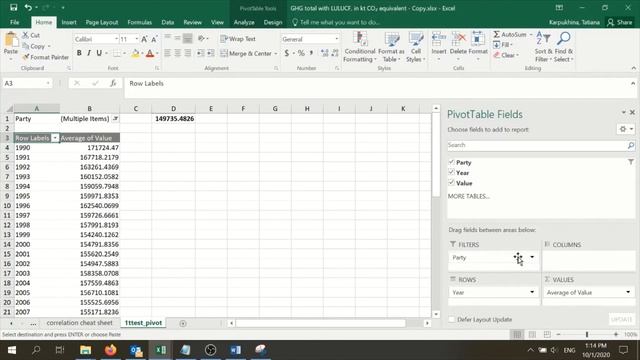Switch to Page Break Preview in status bar
Screen dimensions: 640x360
coord(547,334)
